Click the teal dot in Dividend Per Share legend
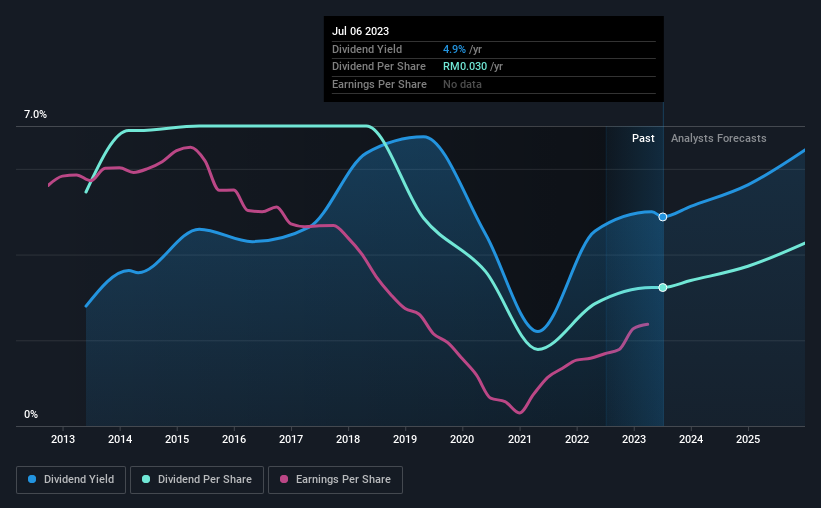This screenshot has width=821, height=508. point(146,479)
